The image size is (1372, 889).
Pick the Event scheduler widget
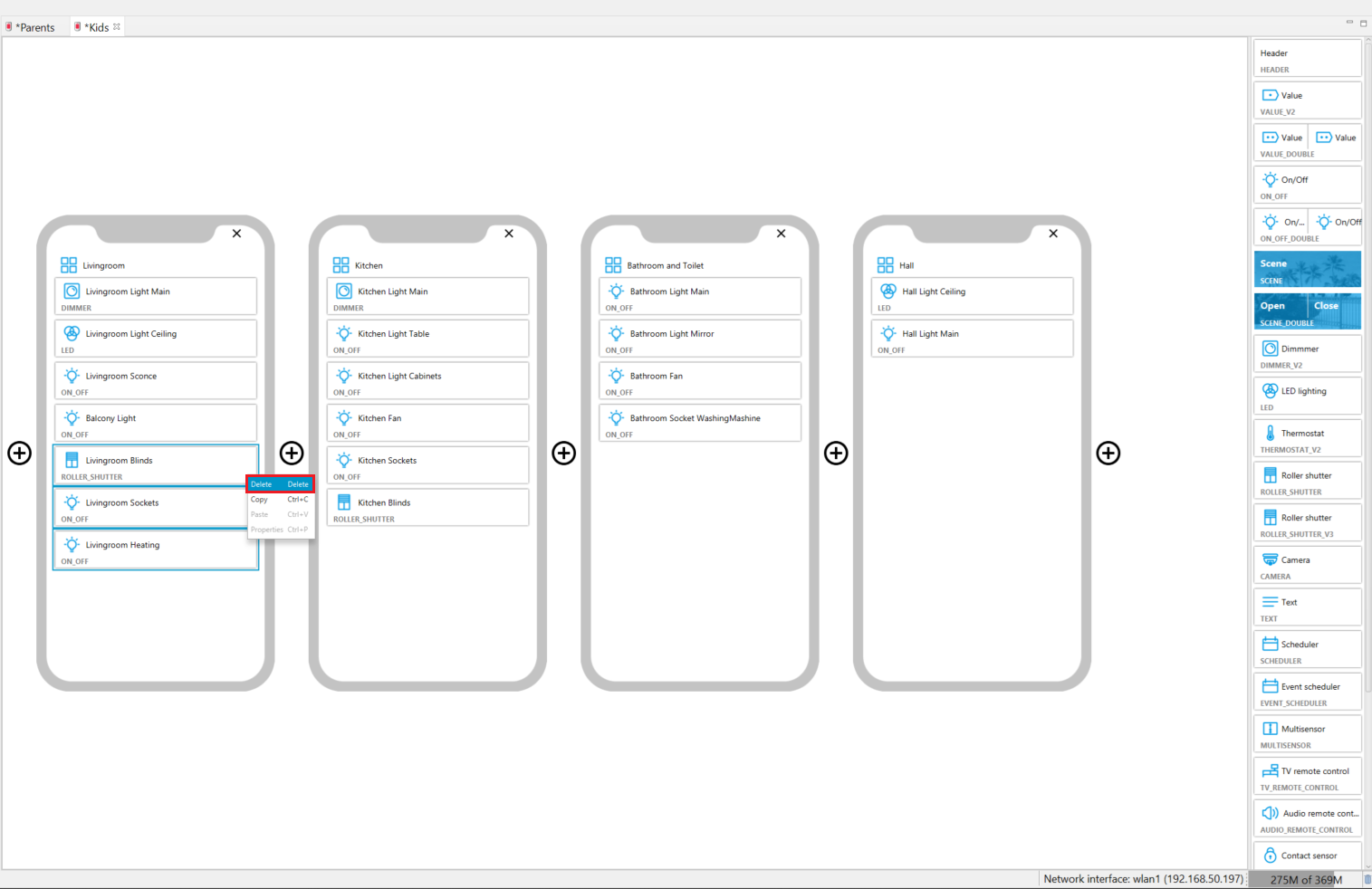point(1307,692)
